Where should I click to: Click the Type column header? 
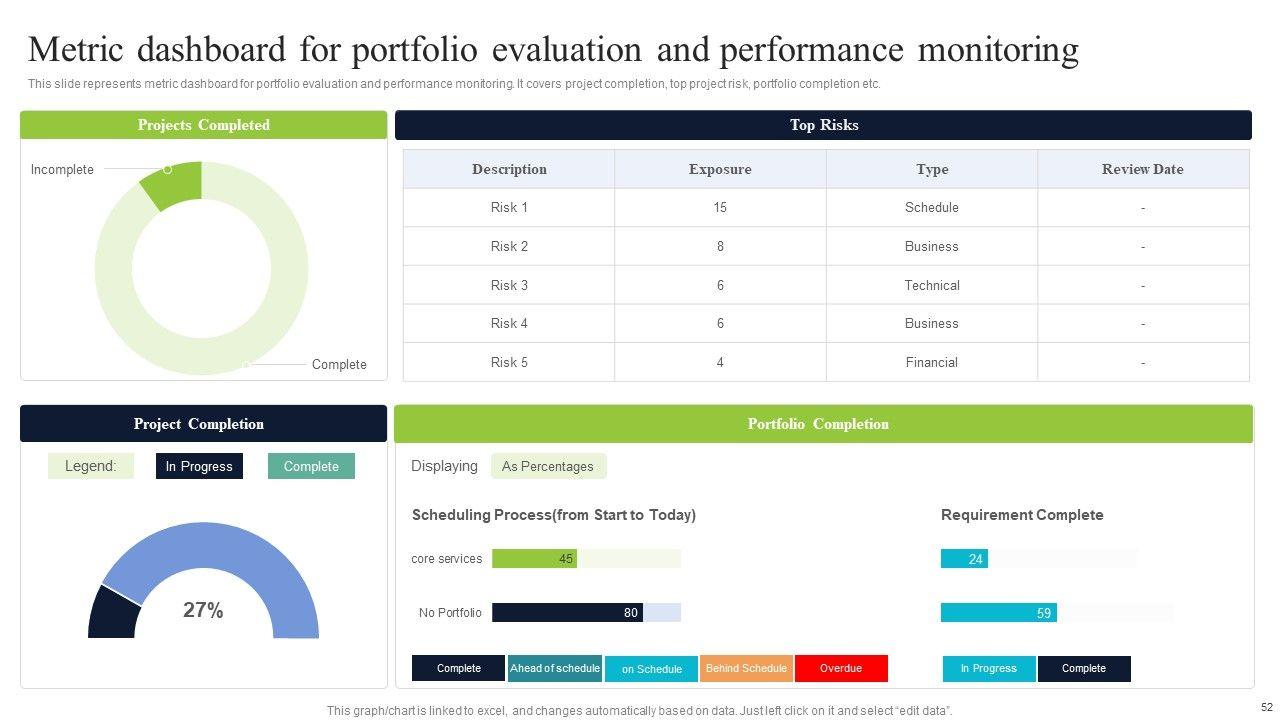pos(932,169)
